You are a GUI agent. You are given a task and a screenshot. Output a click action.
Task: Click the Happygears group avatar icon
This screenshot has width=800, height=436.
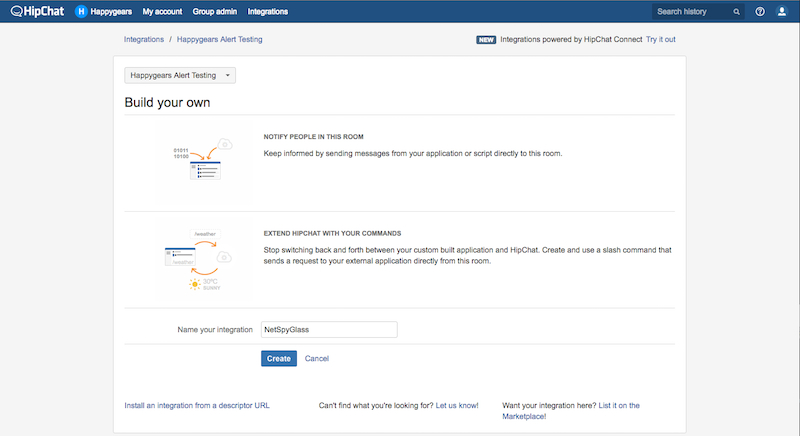(x=81, y=11)
